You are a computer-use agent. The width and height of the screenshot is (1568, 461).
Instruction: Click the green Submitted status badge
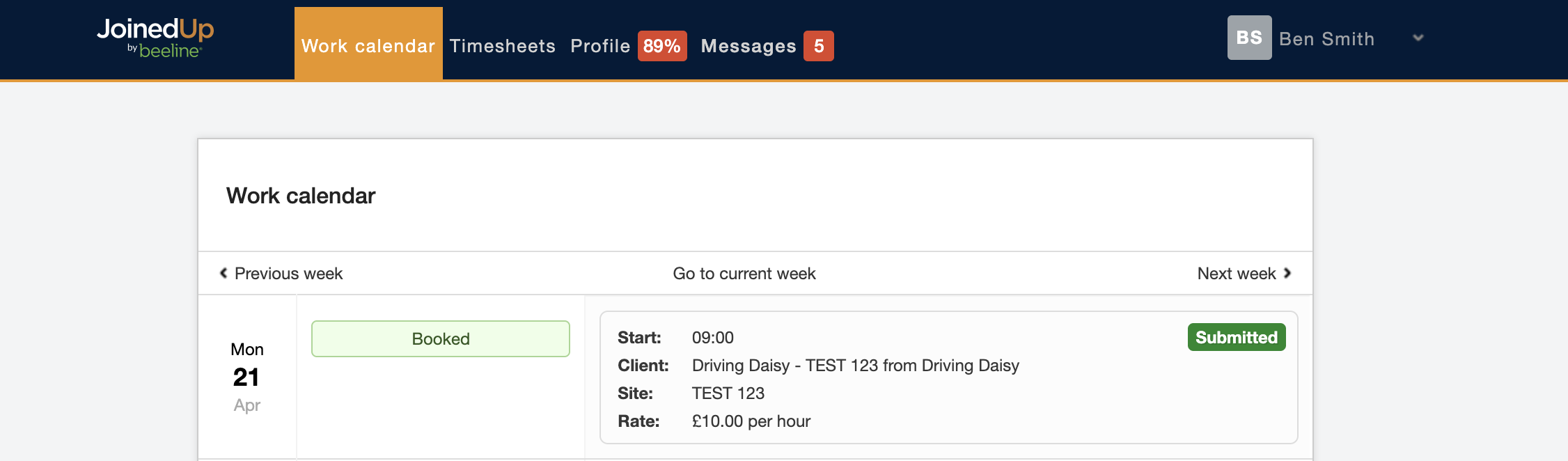(1236, 338)
